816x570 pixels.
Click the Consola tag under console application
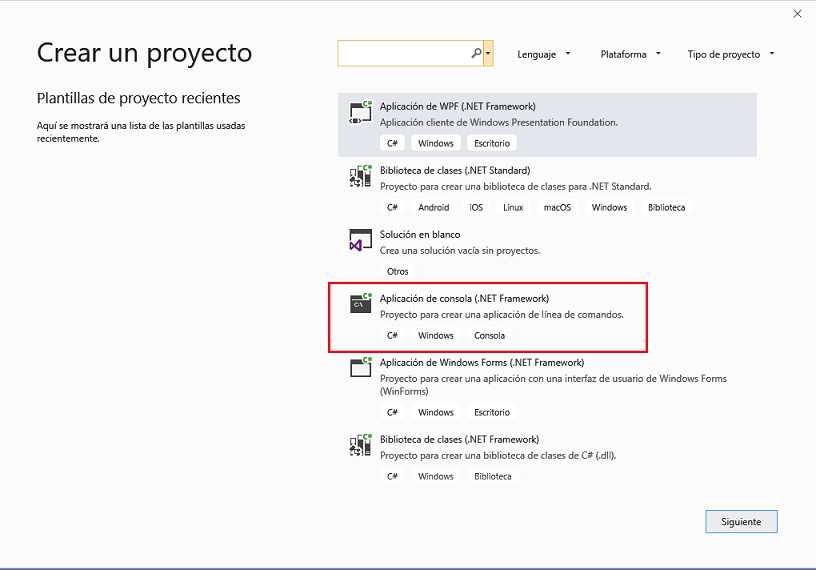coord(489,335)
